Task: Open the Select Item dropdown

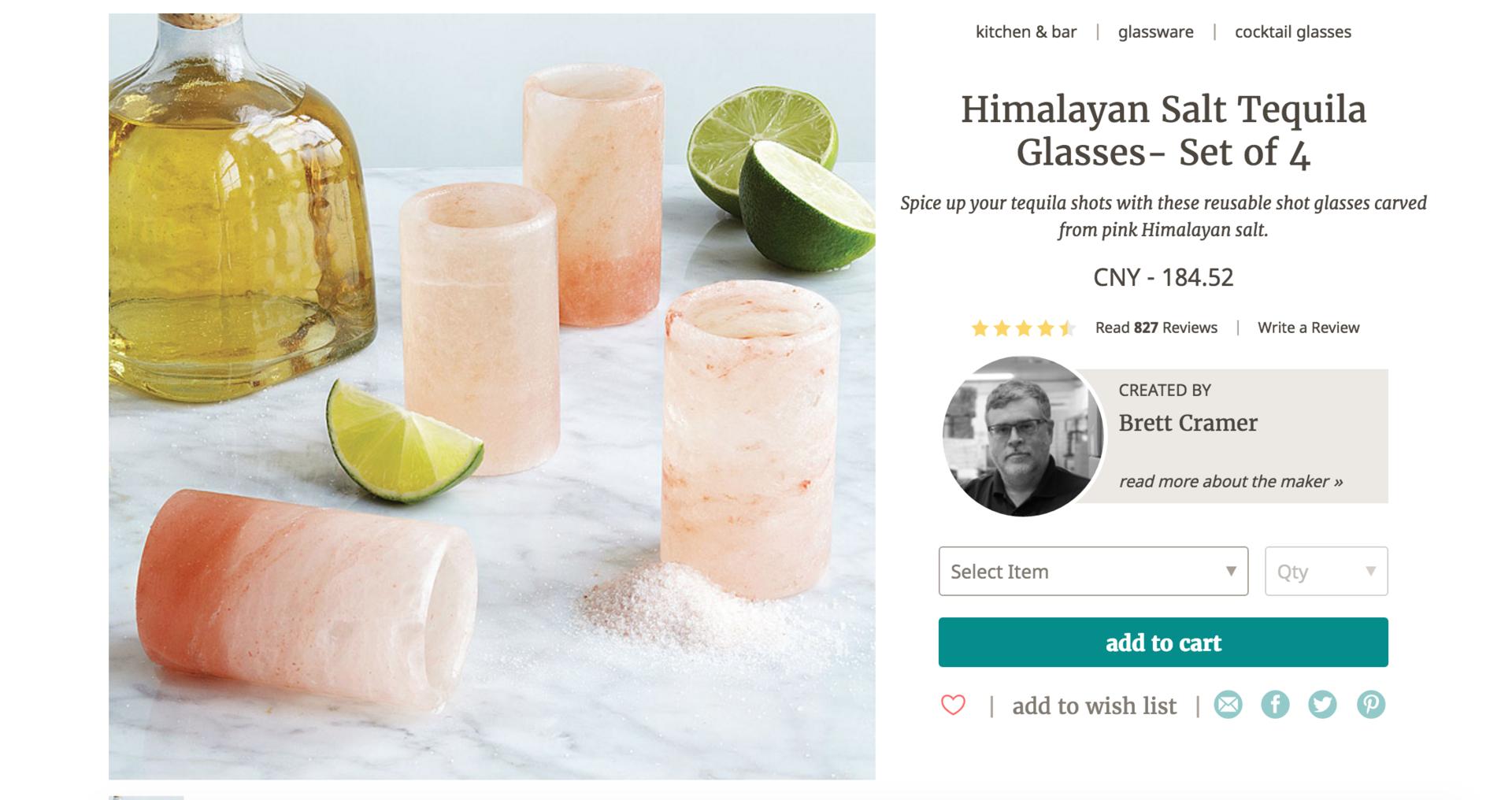Action: click(1092, 571)
